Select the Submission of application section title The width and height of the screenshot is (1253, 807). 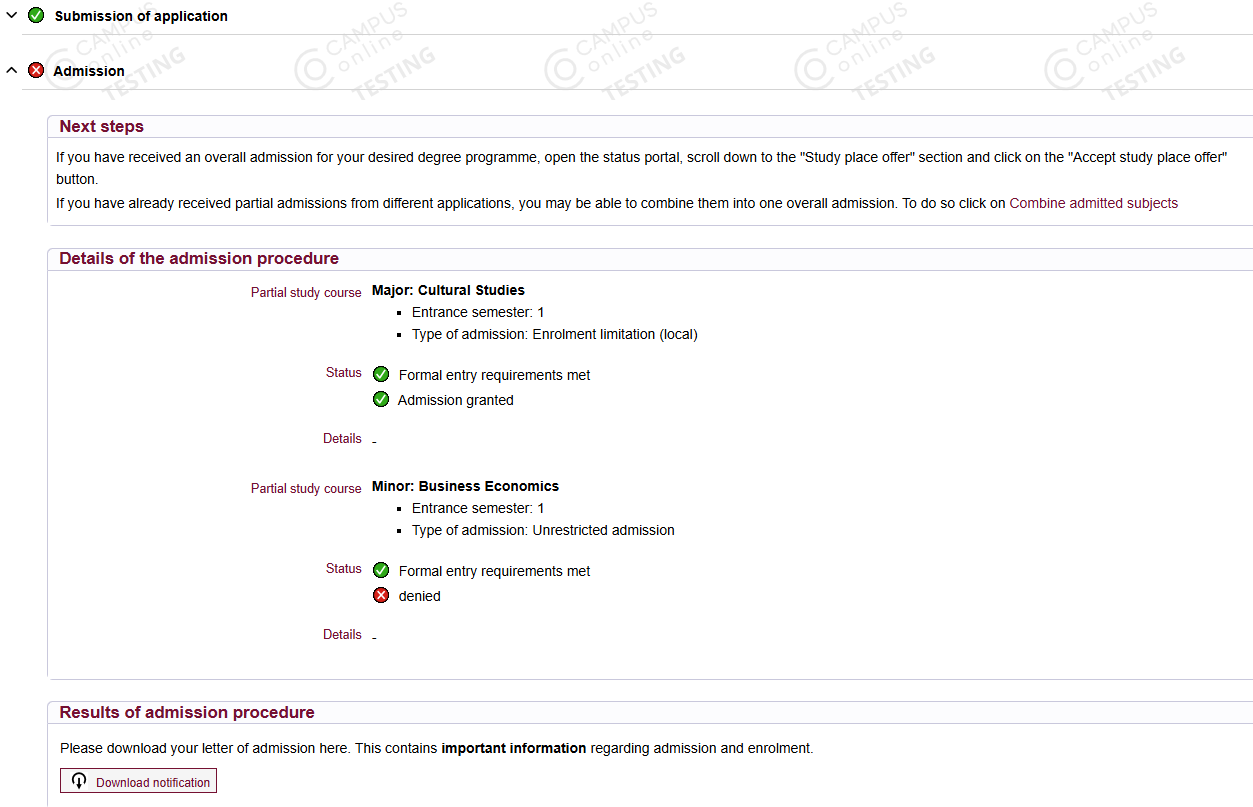tap(141, 16)
